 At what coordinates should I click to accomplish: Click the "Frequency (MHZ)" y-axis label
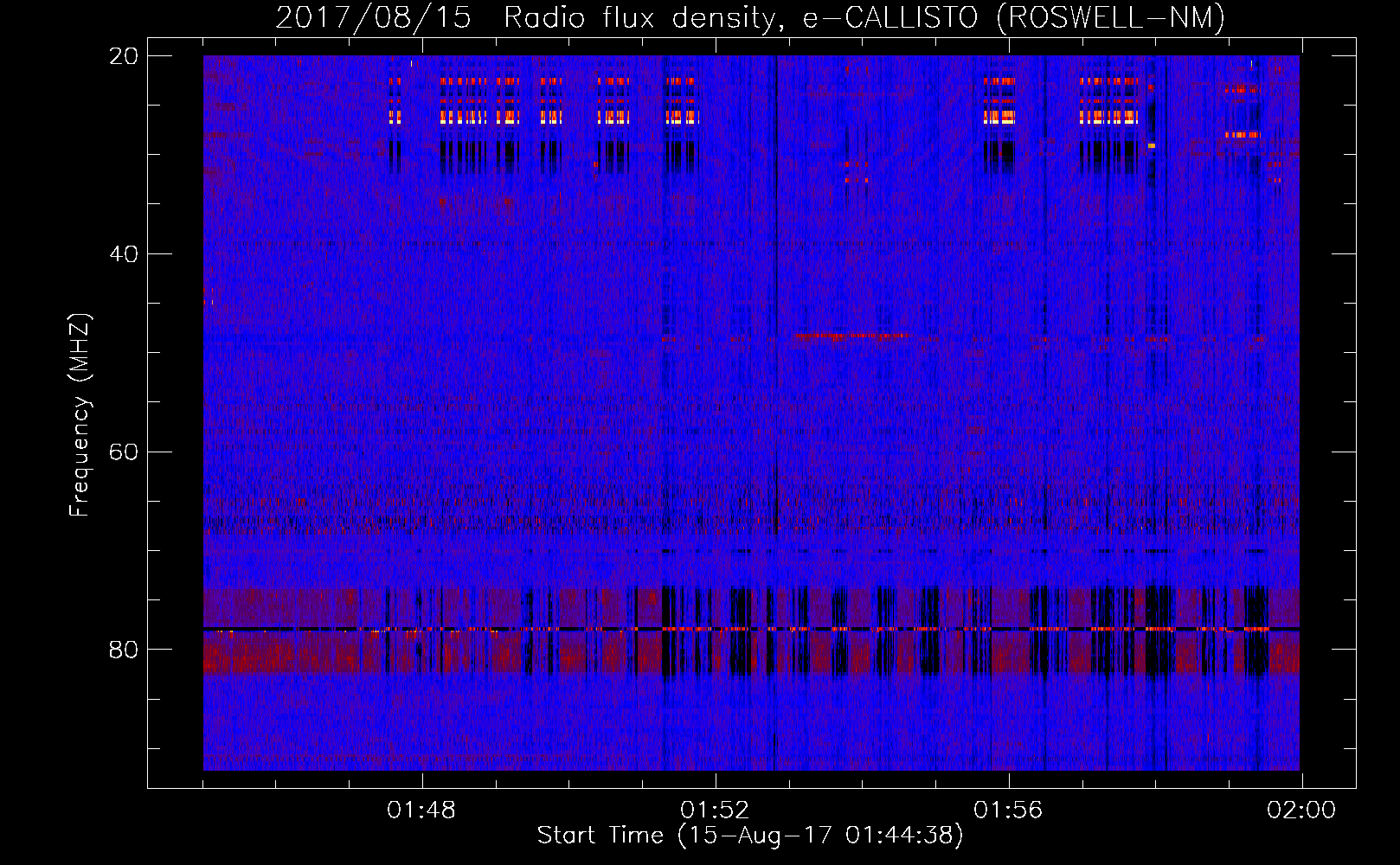tap(79, 415)
